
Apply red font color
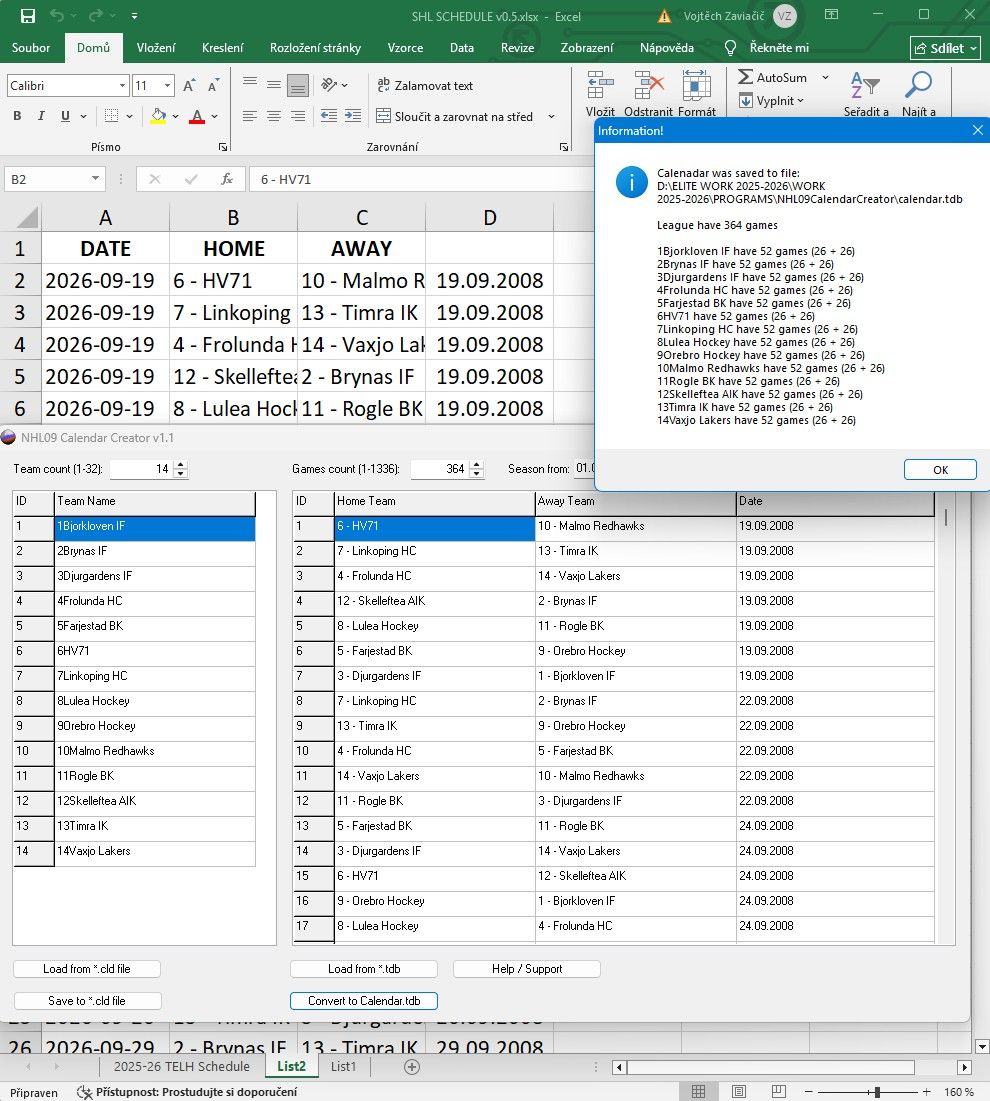coord(197,116)
